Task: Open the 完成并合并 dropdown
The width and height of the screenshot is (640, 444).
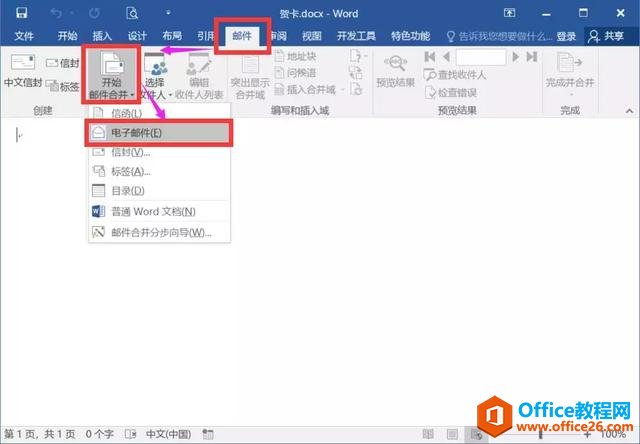Action: pos(570,74)
